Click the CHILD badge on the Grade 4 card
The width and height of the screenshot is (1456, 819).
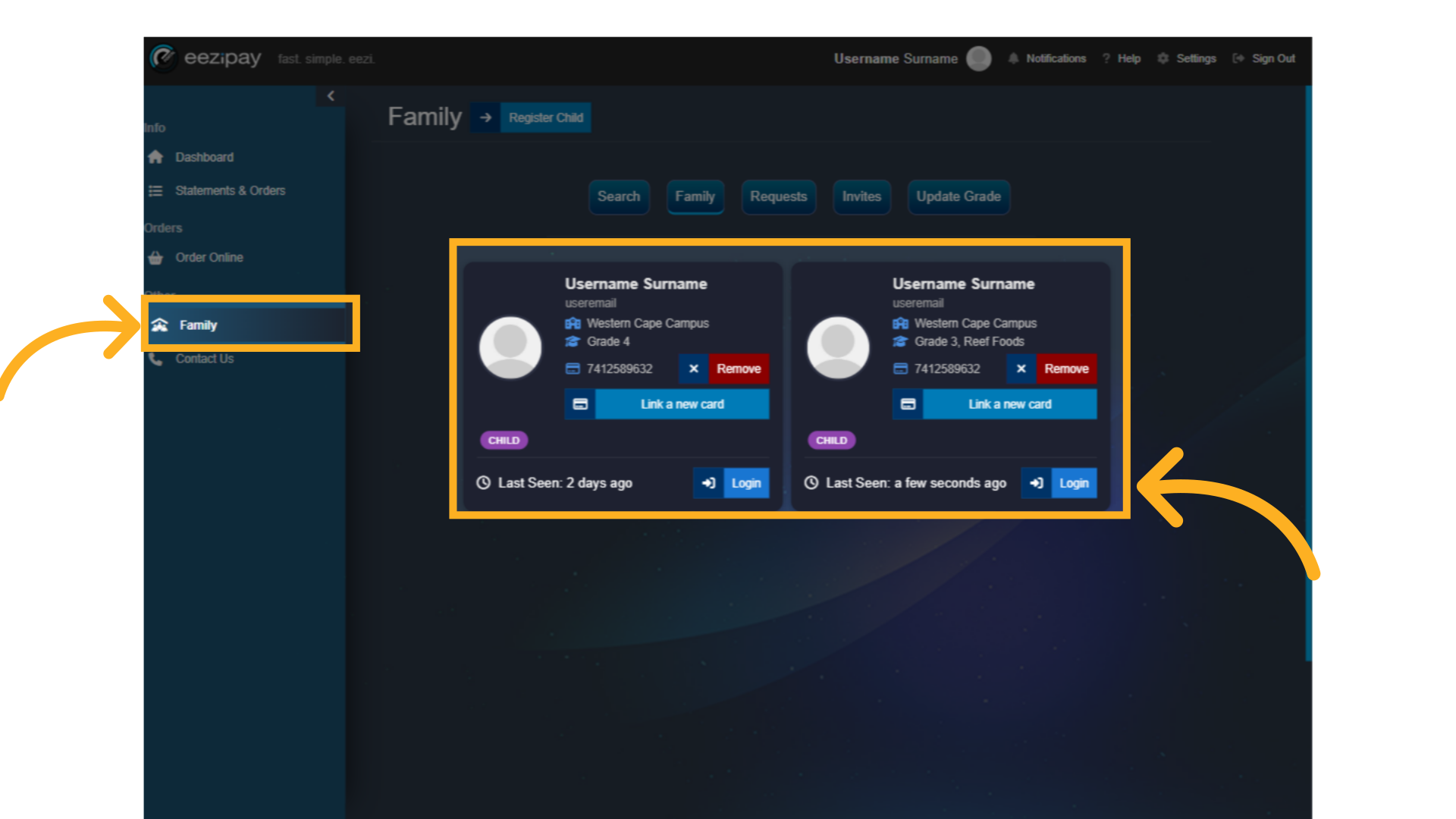[x=504, y=441]
